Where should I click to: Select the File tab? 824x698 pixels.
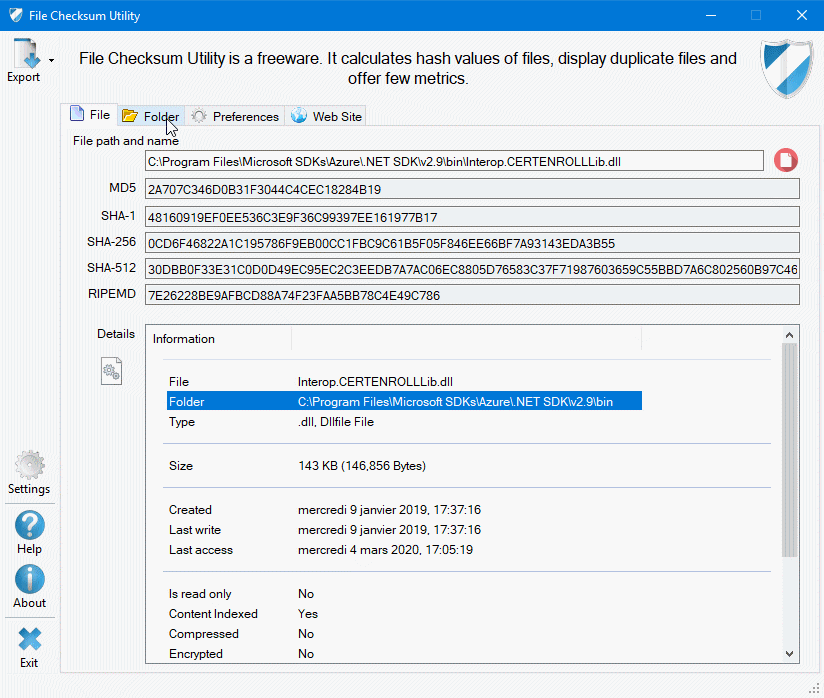click(90, 115)
